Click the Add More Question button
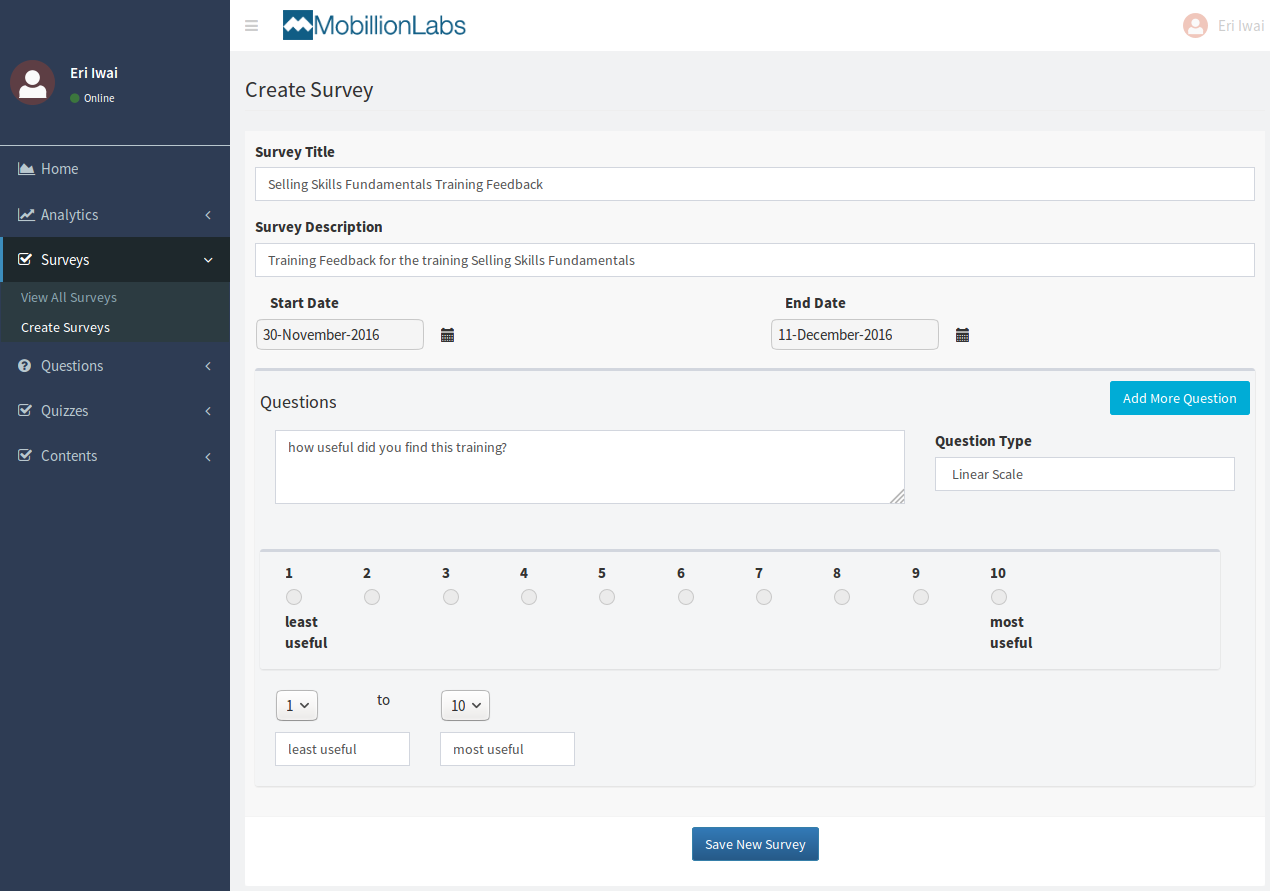Image resolution: width=1270 pixels, height=891 pixels. pyautogui.click(x=1179, y=398)
